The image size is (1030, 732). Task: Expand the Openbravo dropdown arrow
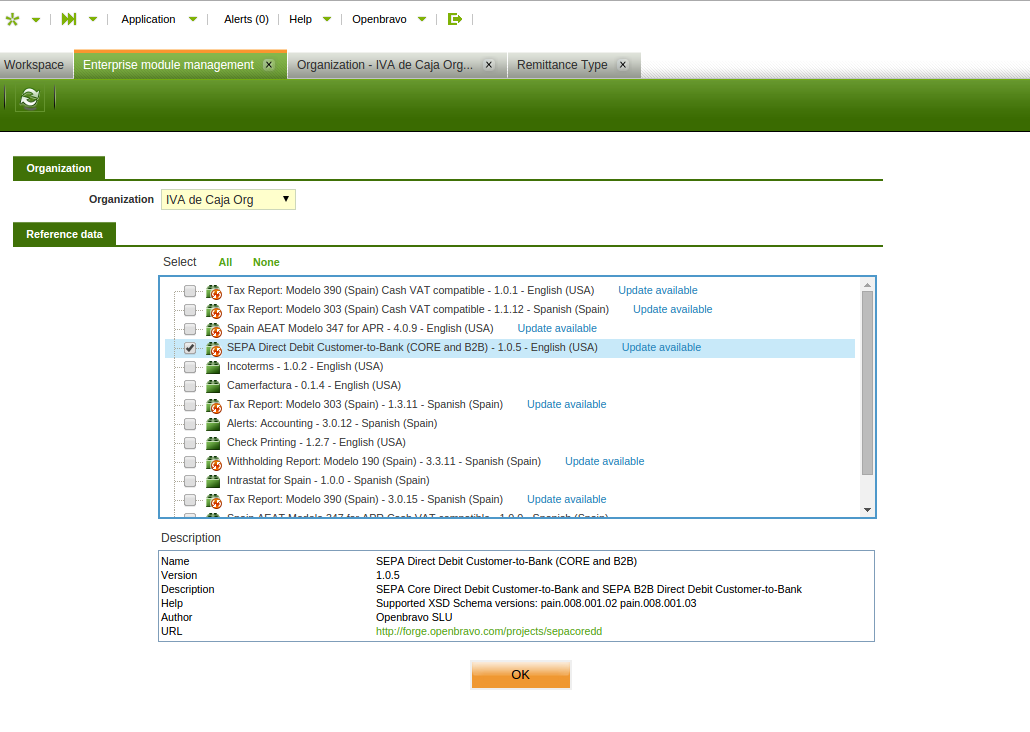pyautogui.click(x=422, y=19)
